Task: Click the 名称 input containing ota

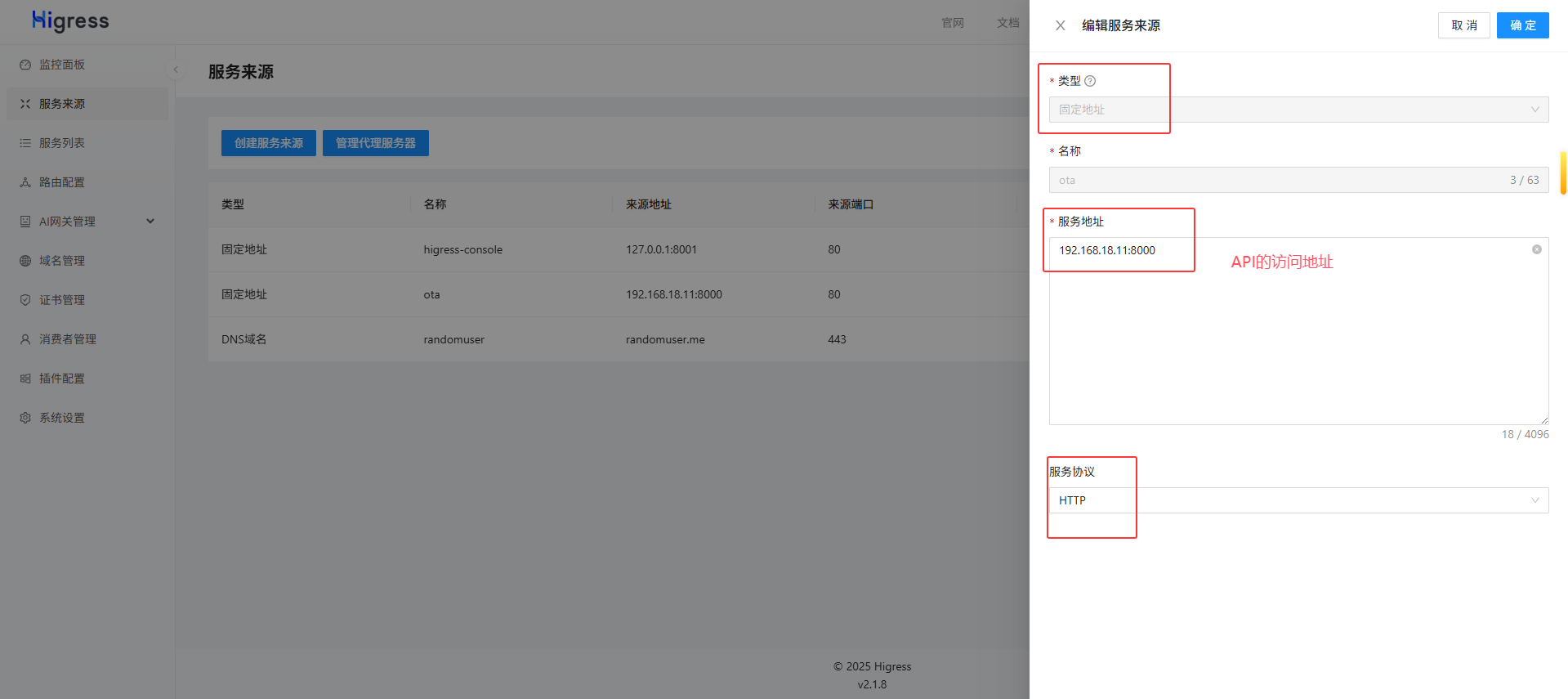Action: click(x=1298, y=180)
